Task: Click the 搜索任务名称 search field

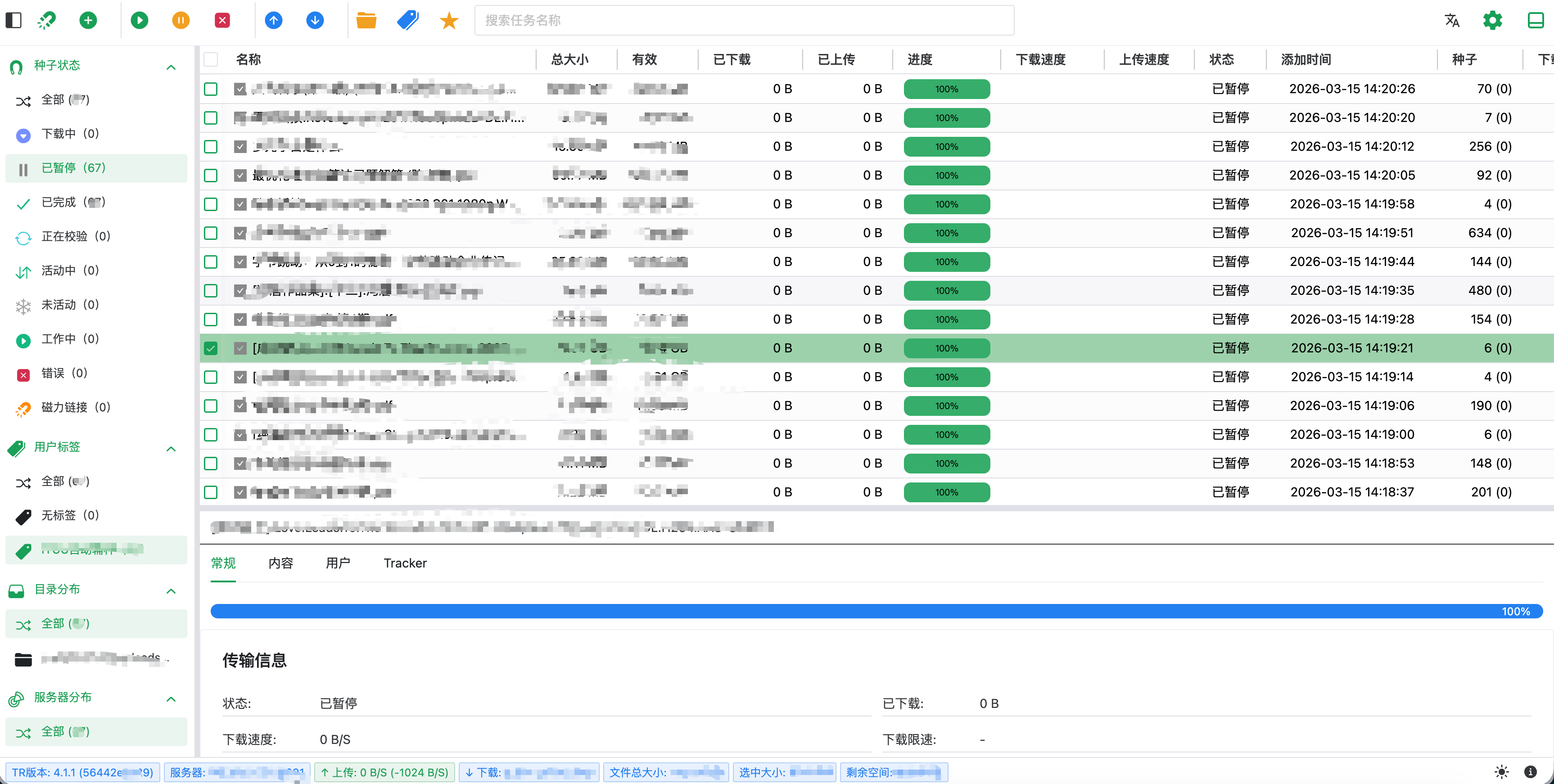Action: [743, 21]
